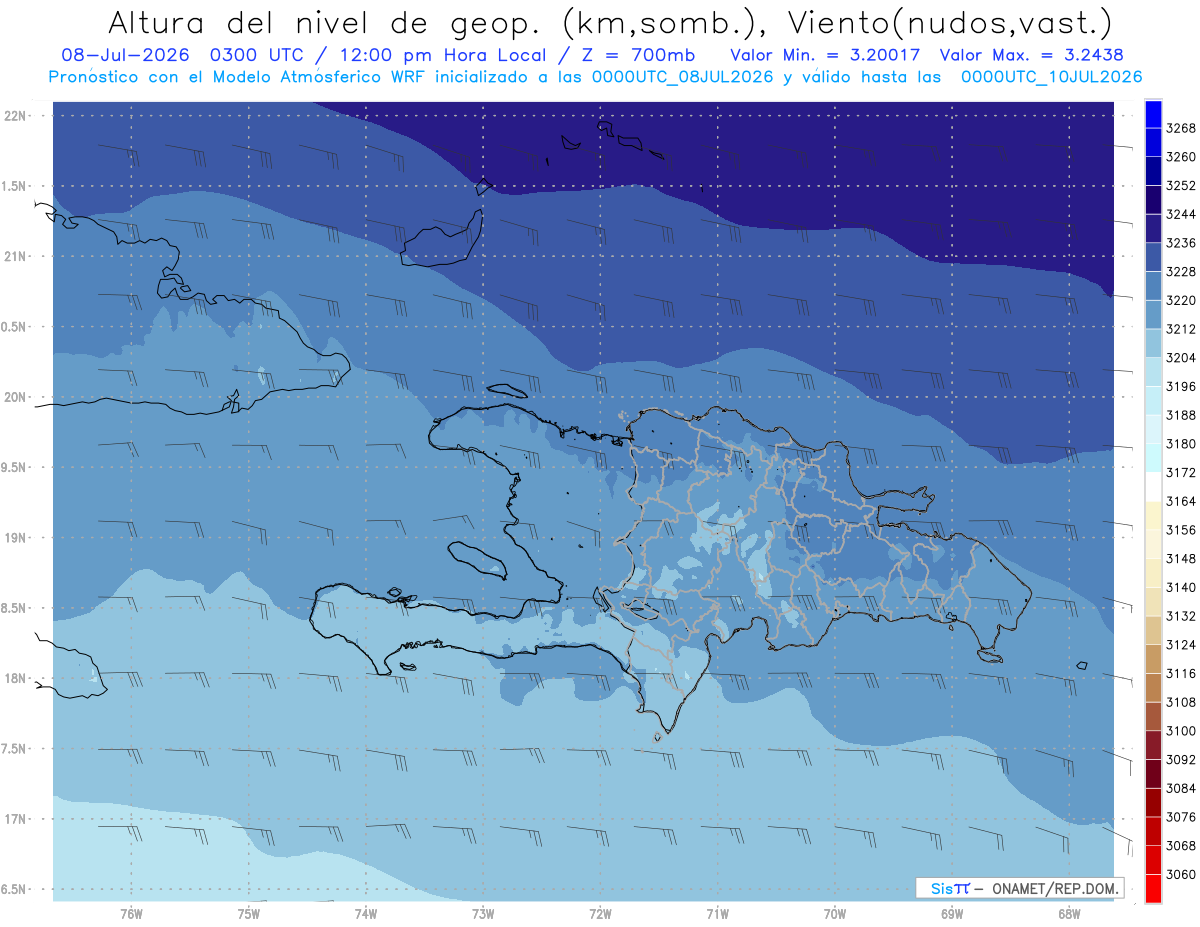
Task: Select the '3252' color bar value
Action: (1181, 186)
